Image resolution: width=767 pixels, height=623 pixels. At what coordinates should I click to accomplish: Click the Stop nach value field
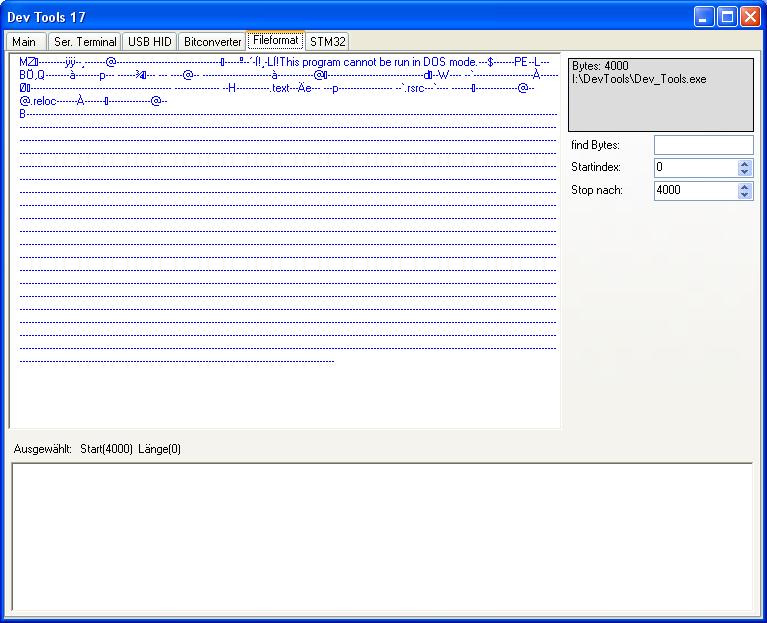tap(695, 190)
